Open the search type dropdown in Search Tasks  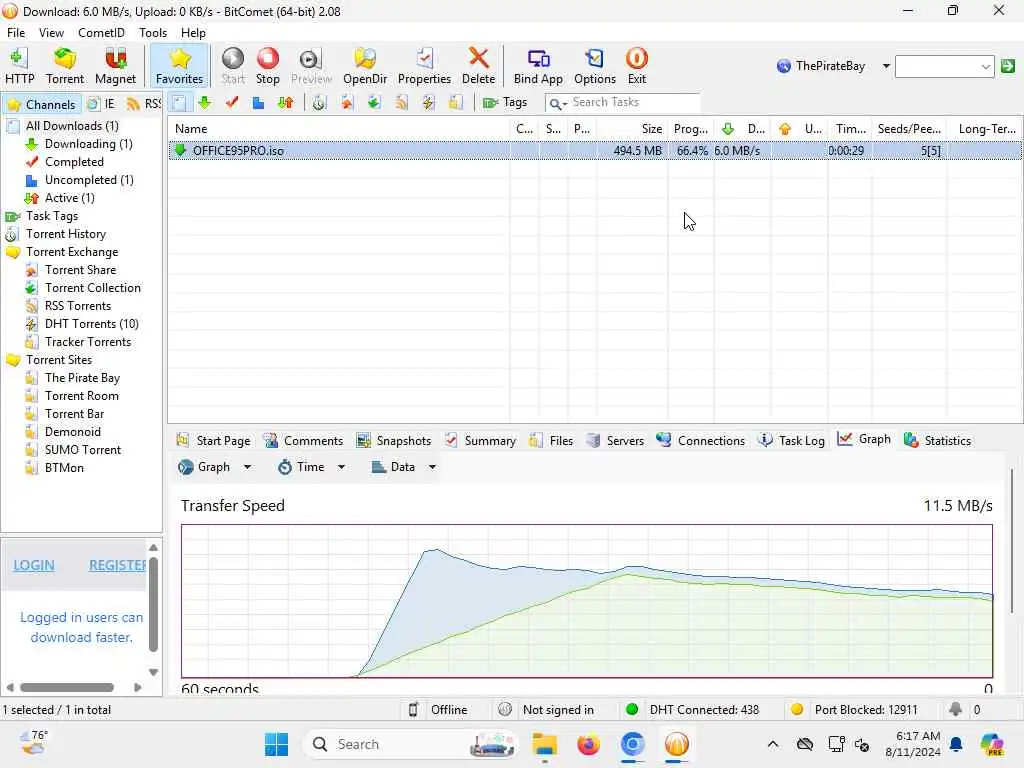[x=557, y=103]
